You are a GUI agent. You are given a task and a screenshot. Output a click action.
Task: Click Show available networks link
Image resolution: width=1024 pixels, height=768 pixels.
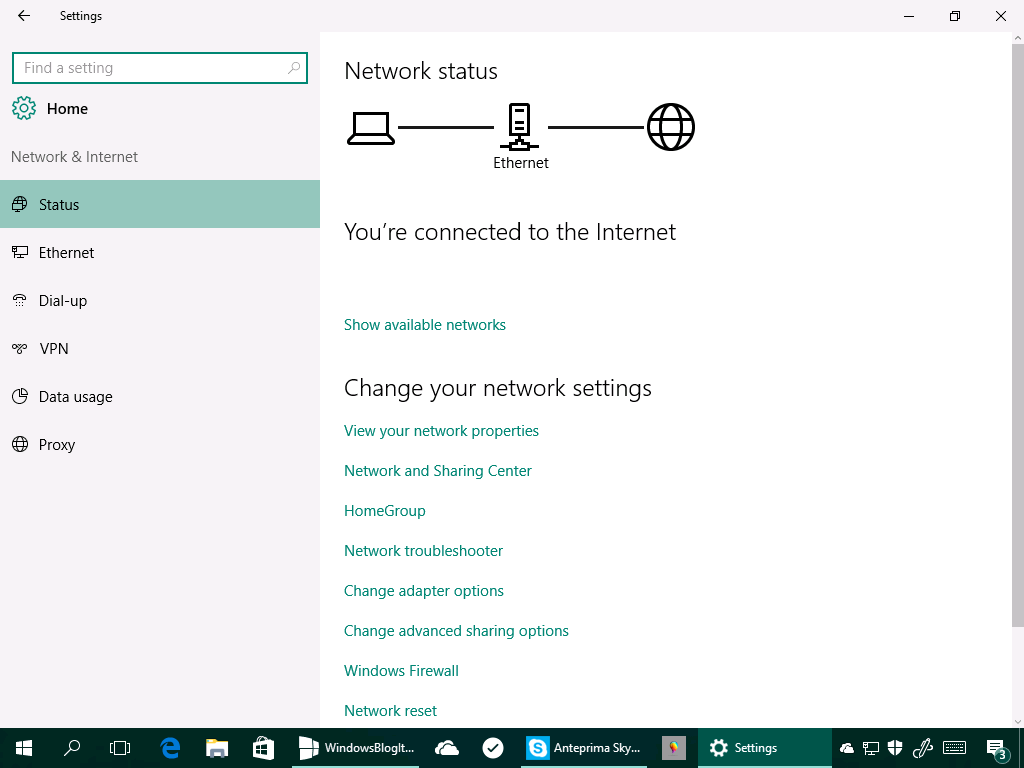424,325
